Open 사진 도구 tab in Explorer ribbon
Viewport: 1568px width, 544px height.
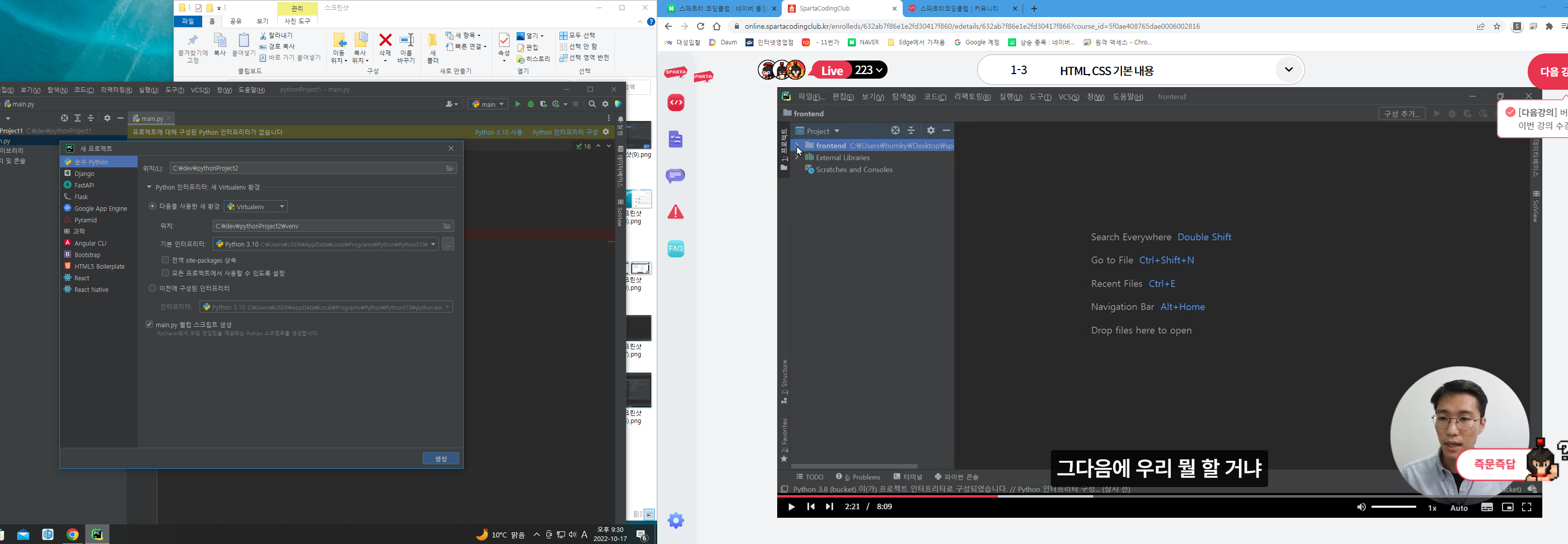point(297,21)
